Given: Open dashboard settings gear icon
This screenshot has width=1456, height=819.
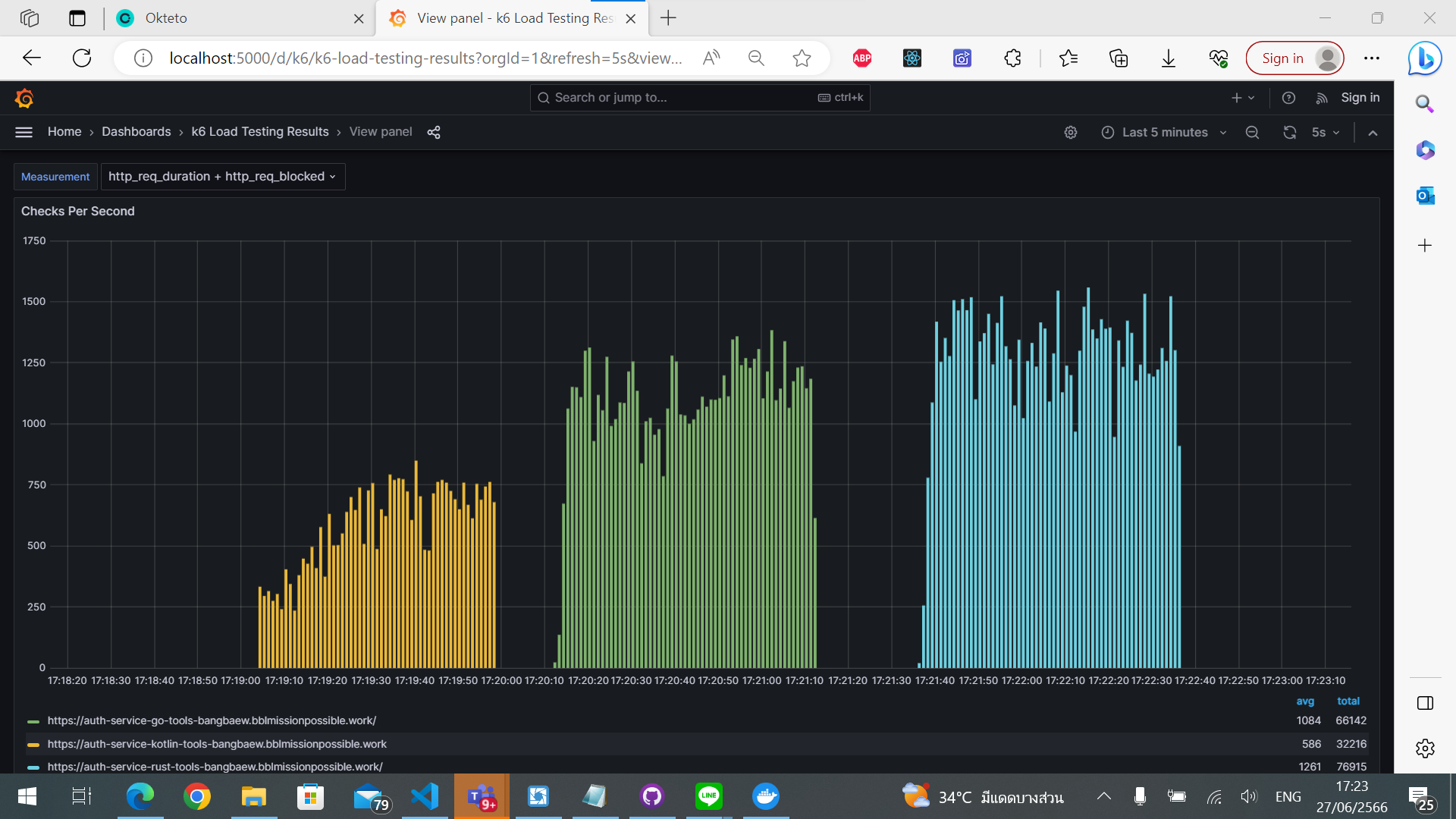Looking at the screenshot, I should point(1070,132).
